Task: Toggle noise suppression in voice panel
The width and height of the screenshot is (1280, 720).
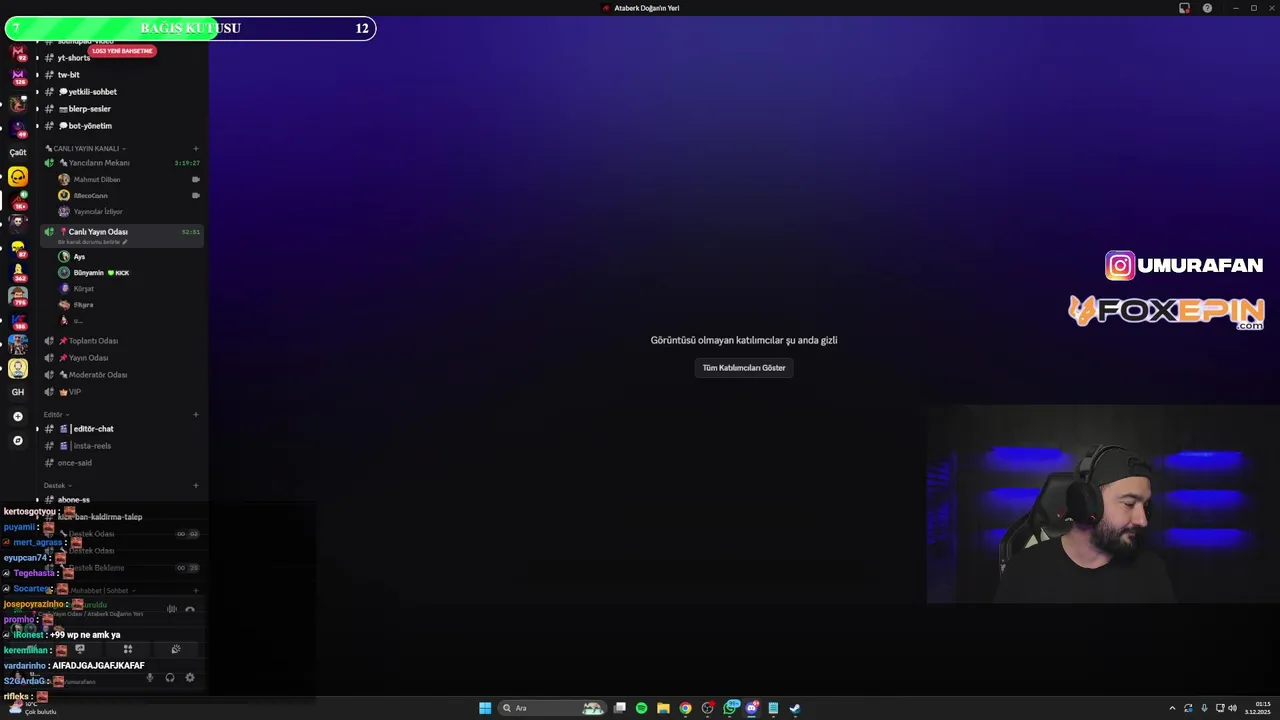Action: 172,609
